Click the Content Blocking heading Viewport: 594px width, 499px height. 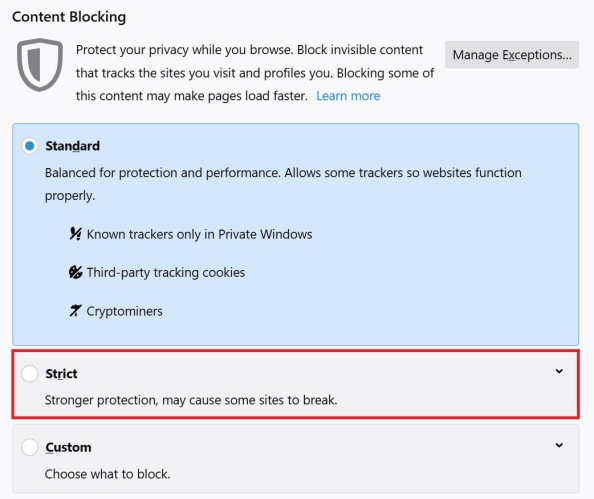69,17
